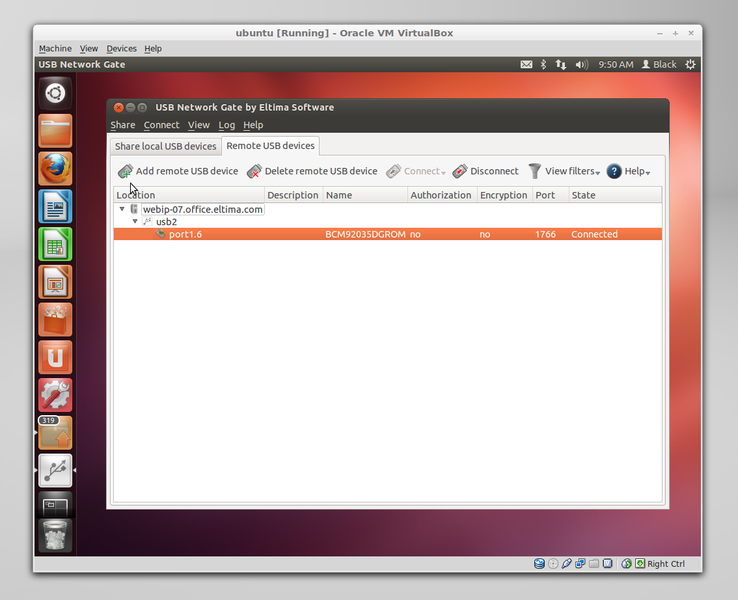Open Ubuntu Dash home launcher icon
Image resolution: width=738 pixels, height=600 pixels.
[56, 93]
